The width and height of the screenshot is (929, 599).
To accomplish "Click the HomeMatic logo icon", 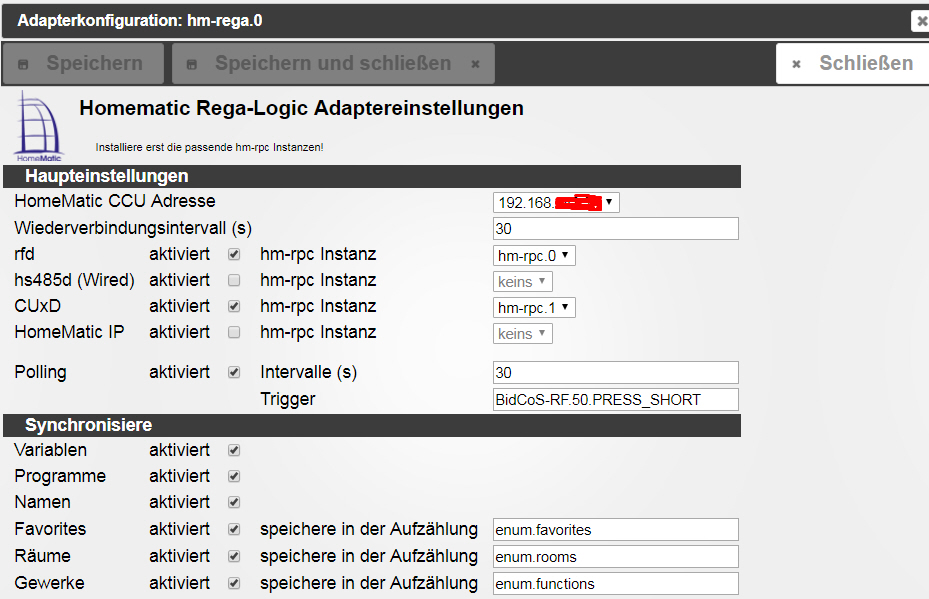I will click(x=38, y=127).
